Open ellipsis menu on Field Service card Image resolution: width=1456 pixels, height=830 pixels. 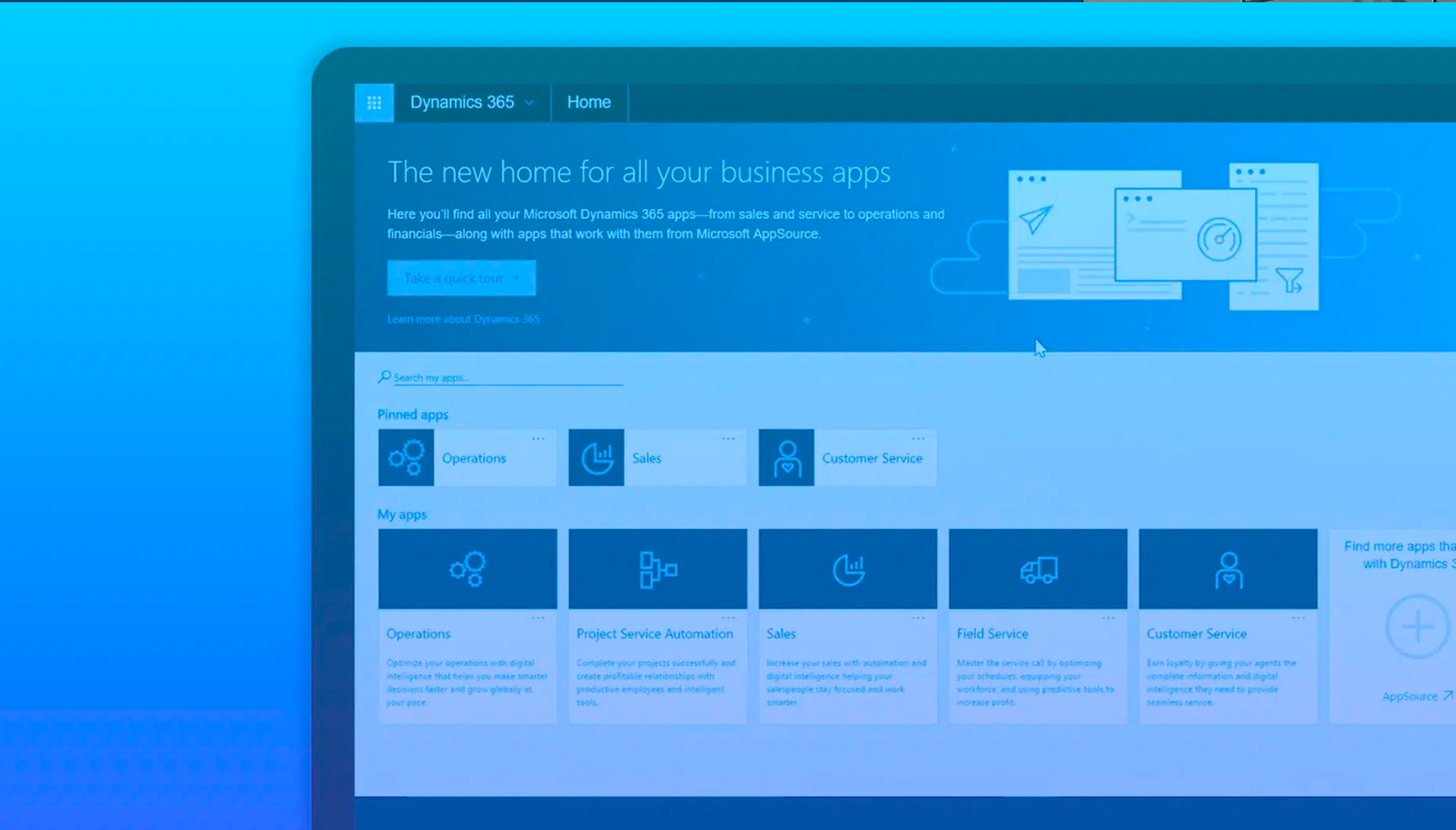point(1109,618)
